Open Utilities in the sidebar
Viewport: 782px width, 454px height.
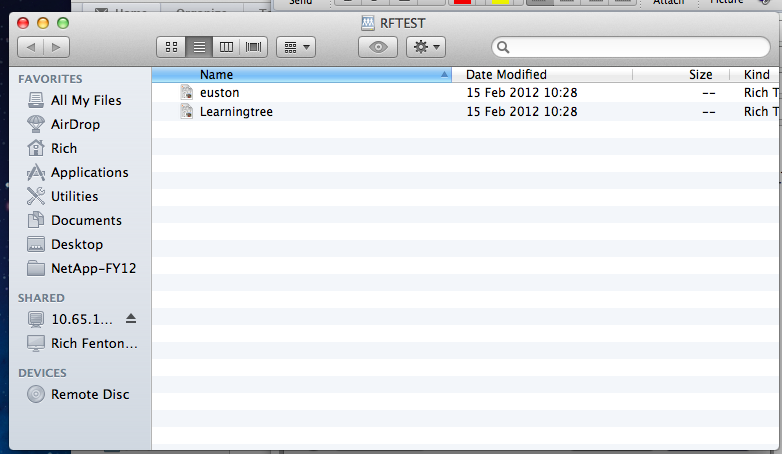[x=80, y=196]
